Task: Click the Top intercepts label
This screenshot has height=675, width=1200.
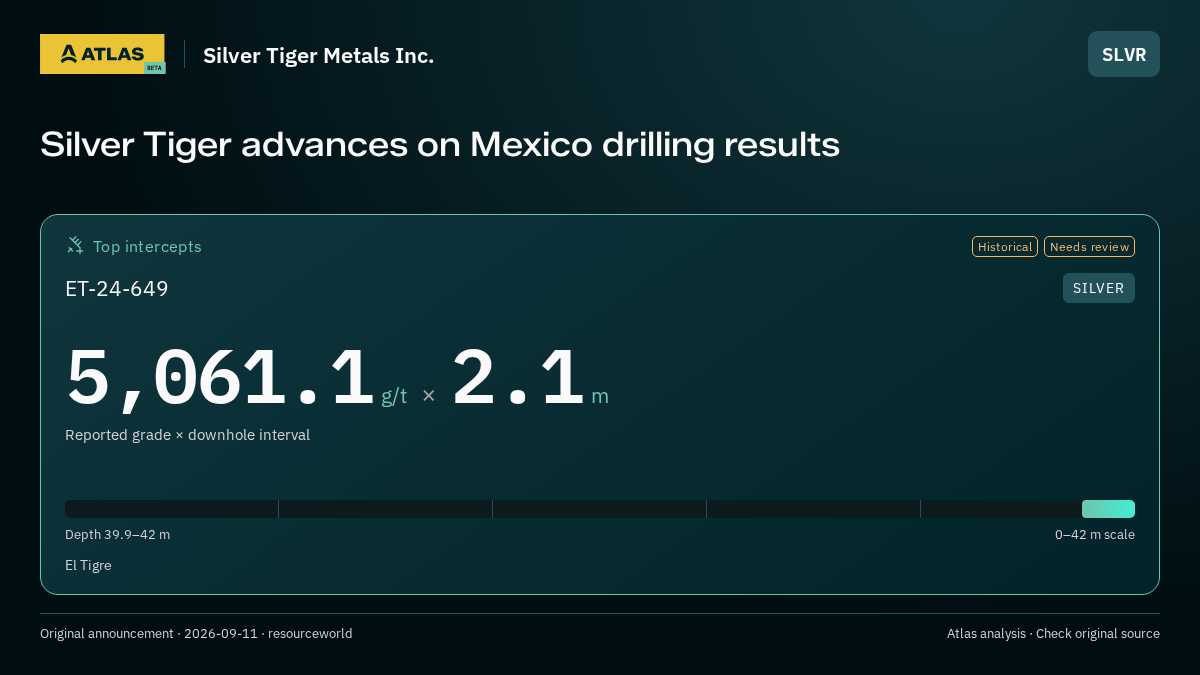Action: [x=147, y=246]
